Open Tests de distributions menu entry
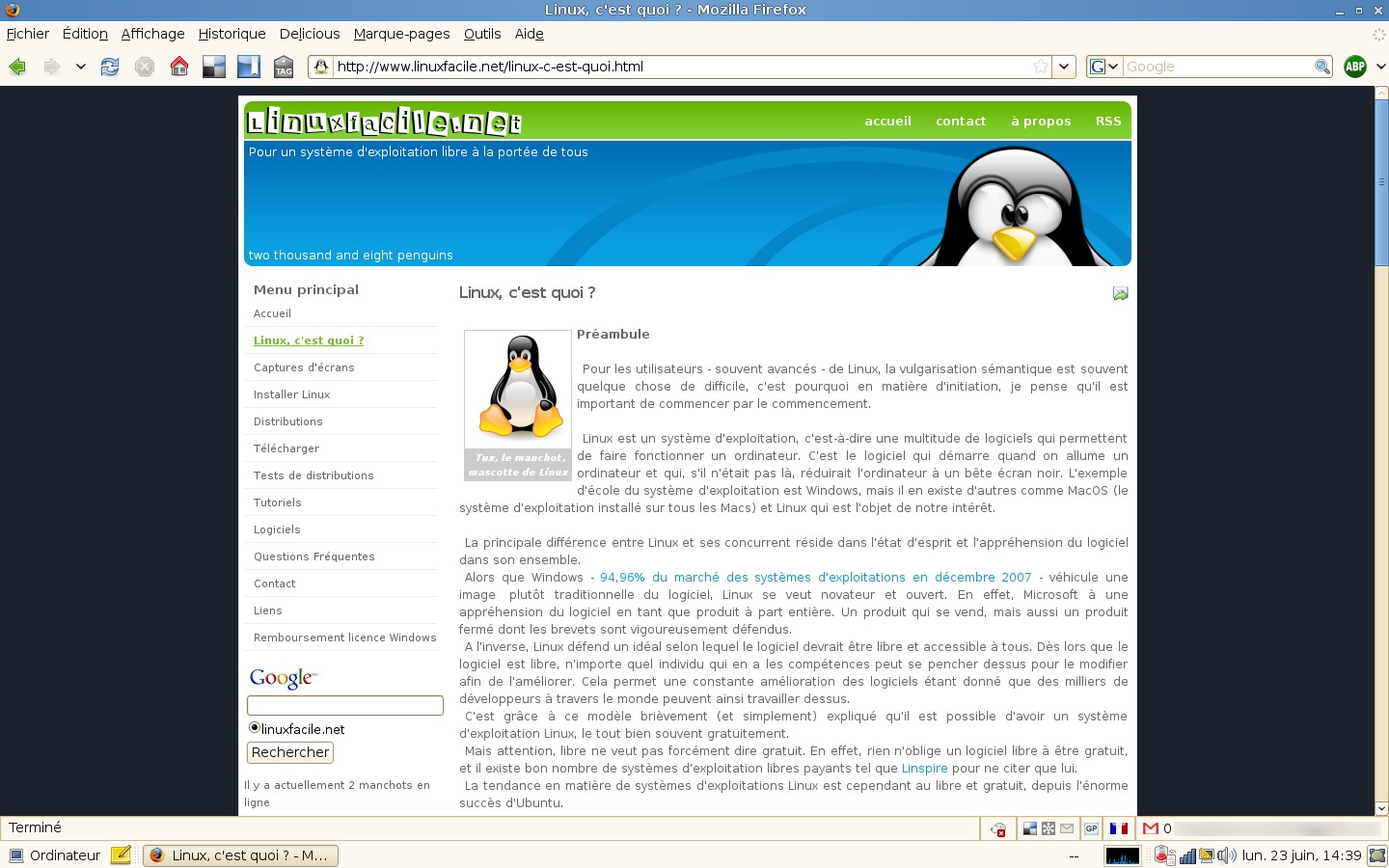This screenshot has height=868, width=1389. coord(313,475)
